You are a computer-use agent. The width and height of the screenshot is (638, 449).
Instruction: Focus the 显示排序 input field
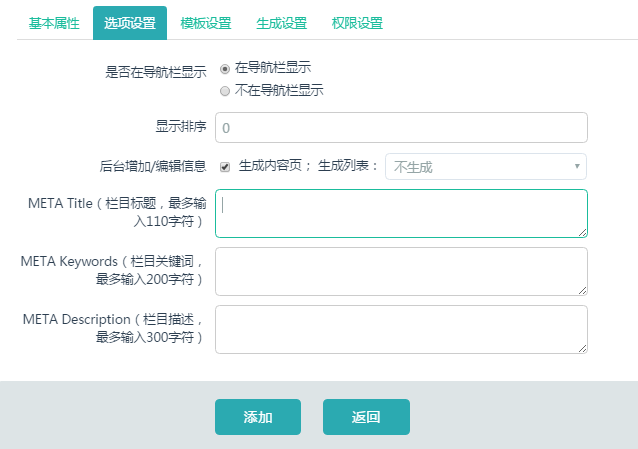pos(401,128)
